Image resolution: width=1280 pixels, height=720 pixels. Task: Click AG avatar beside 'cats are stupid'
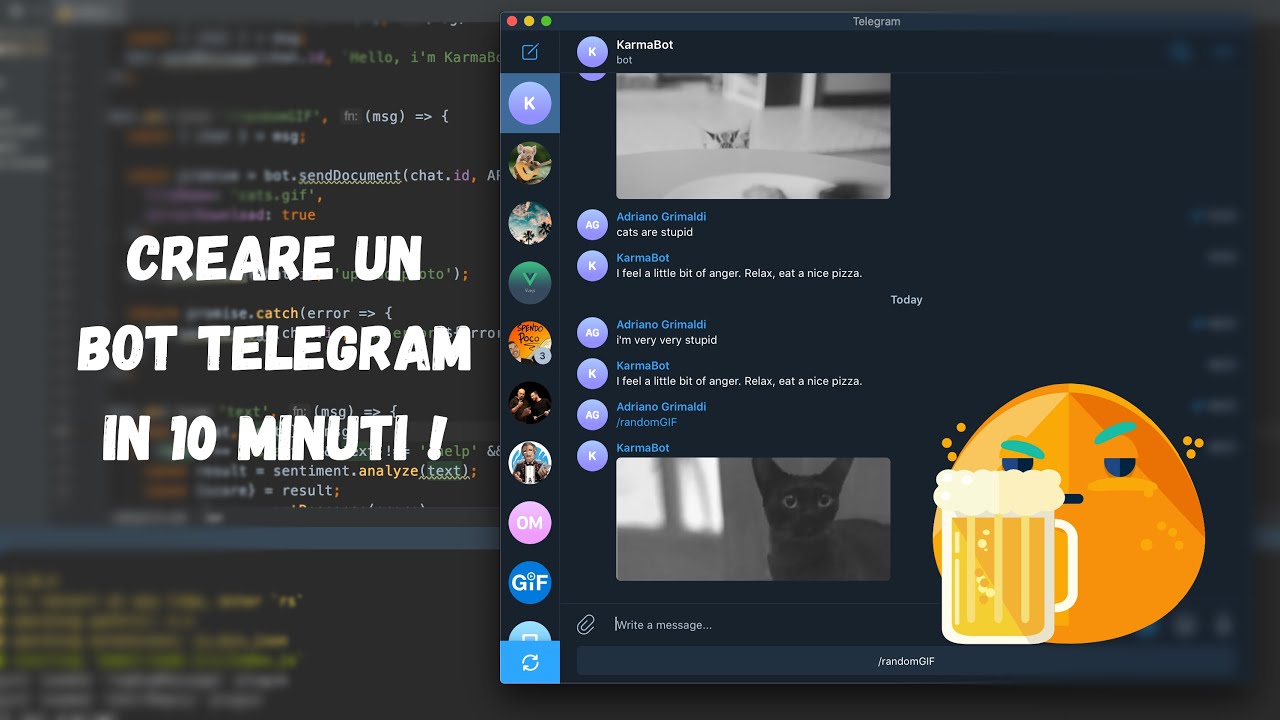(x=593, y=225)
